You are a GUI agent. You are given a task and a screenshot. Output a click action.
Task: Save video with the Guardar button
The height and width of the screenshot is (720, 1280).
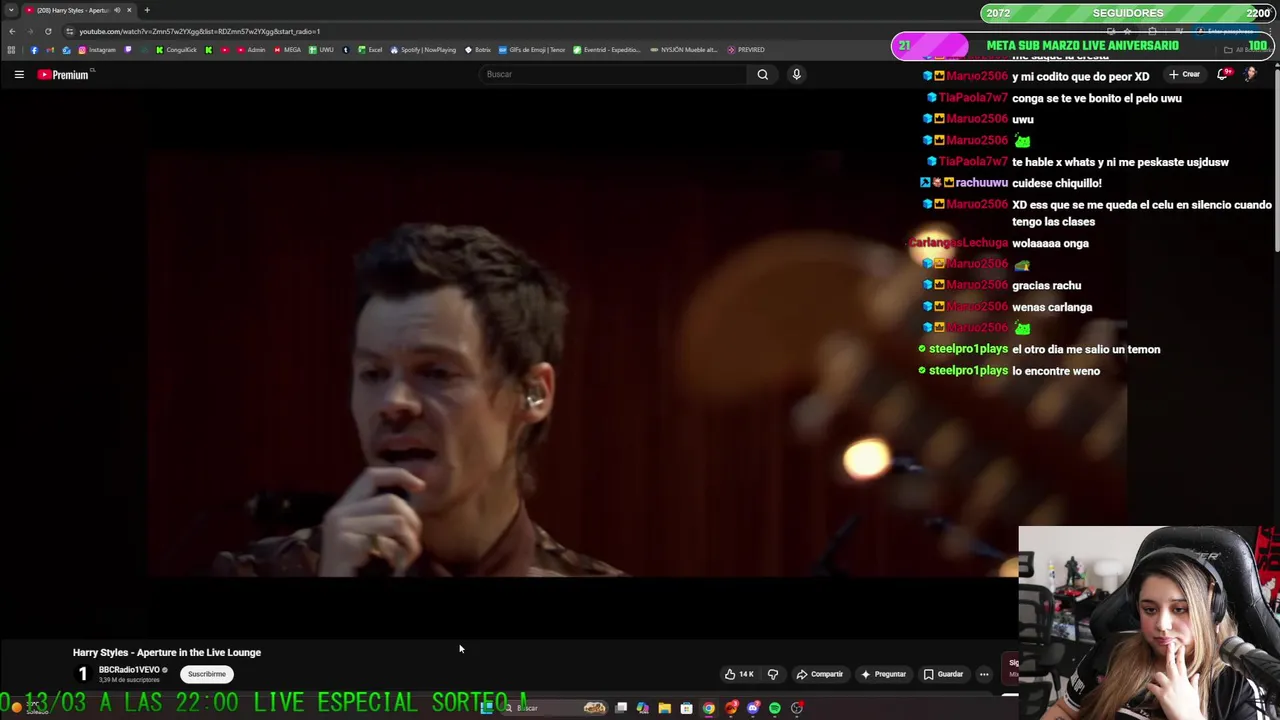[x=943, y=674]
